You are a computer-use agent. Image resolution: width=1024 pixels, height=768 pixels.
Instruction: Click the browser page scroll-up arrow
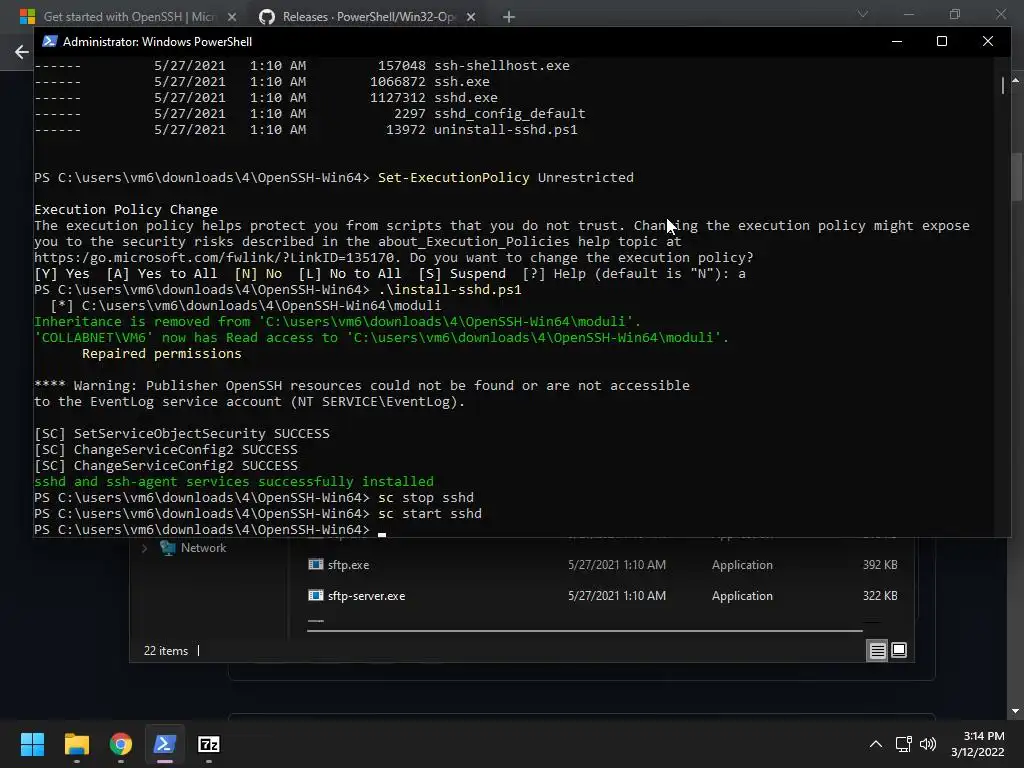tap(1015, 80)
